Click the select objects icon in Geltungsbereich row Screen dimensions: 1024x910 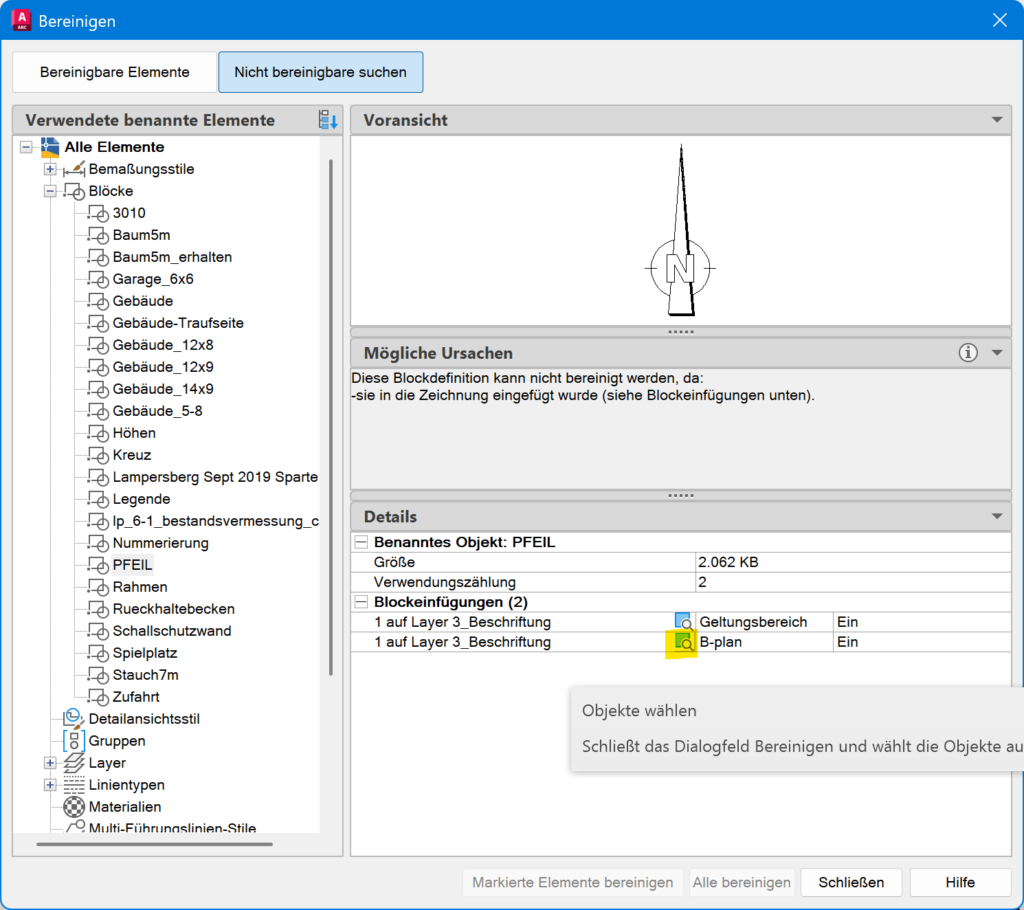684,622
